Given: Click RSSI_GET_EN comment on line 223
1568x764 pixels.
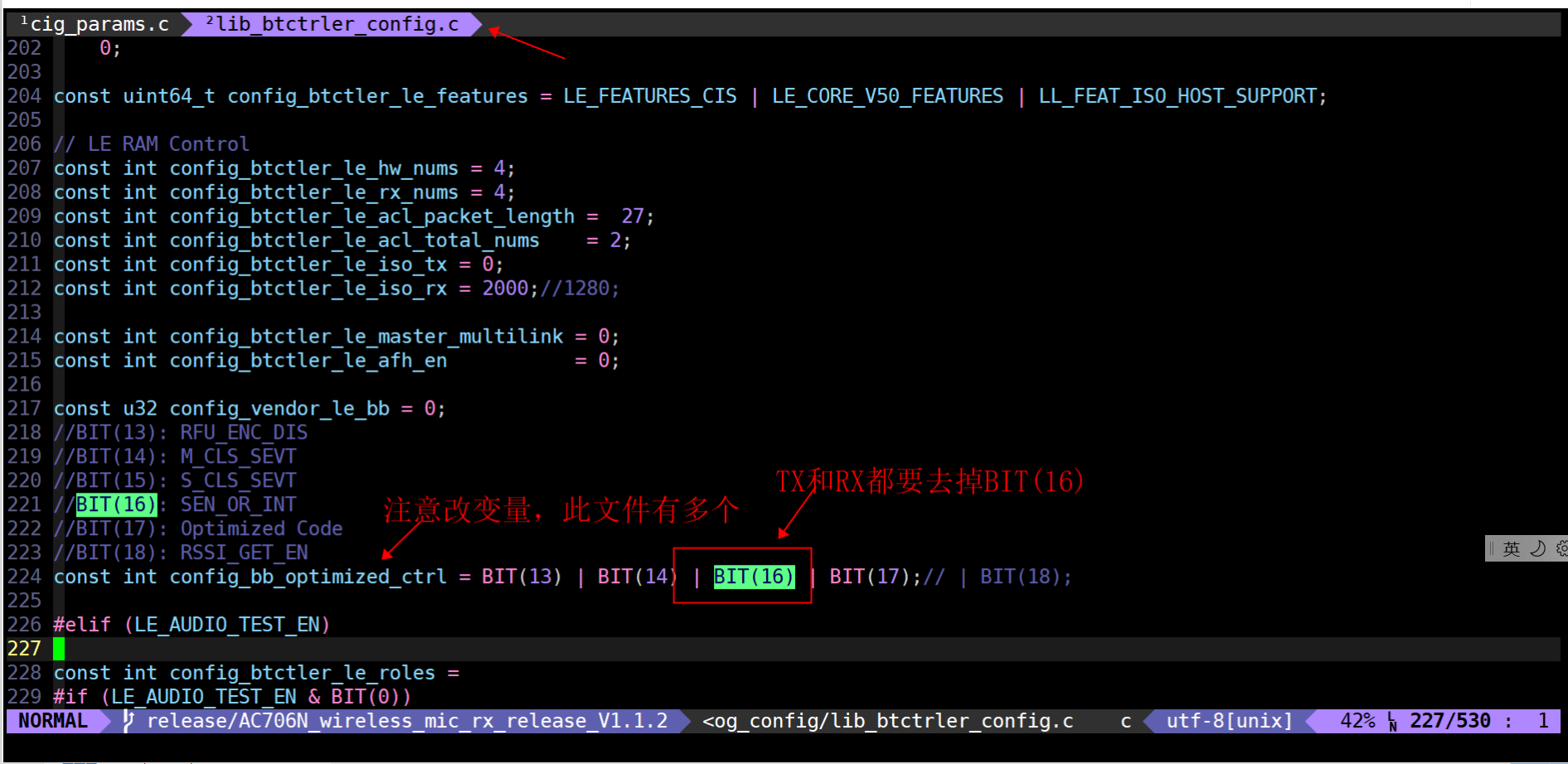Looking at the screenshot, I should tap(244, 553).
